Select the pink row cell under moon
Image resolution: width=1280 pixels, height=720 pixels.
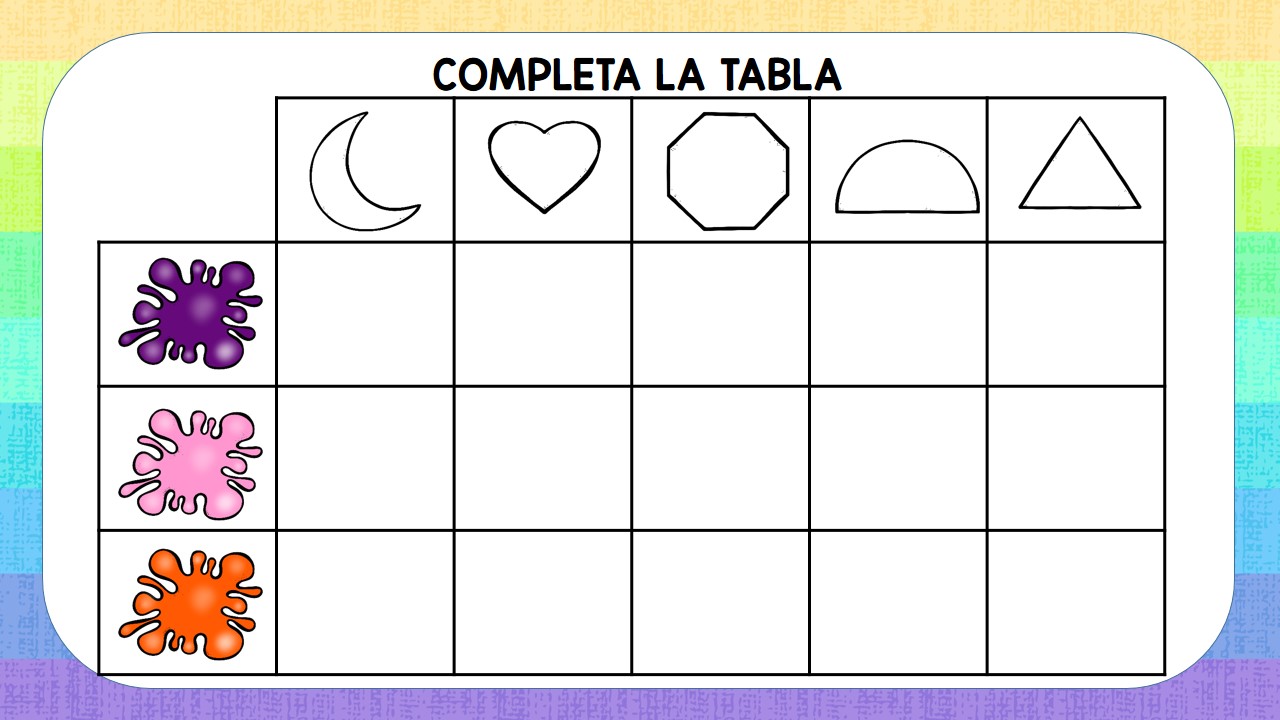click(x=365, y=458)
